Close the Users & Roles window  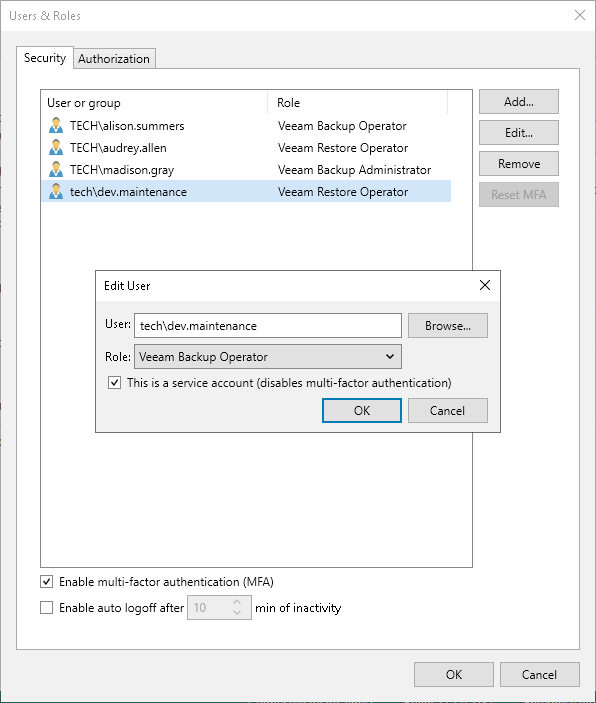click(580, 15)
